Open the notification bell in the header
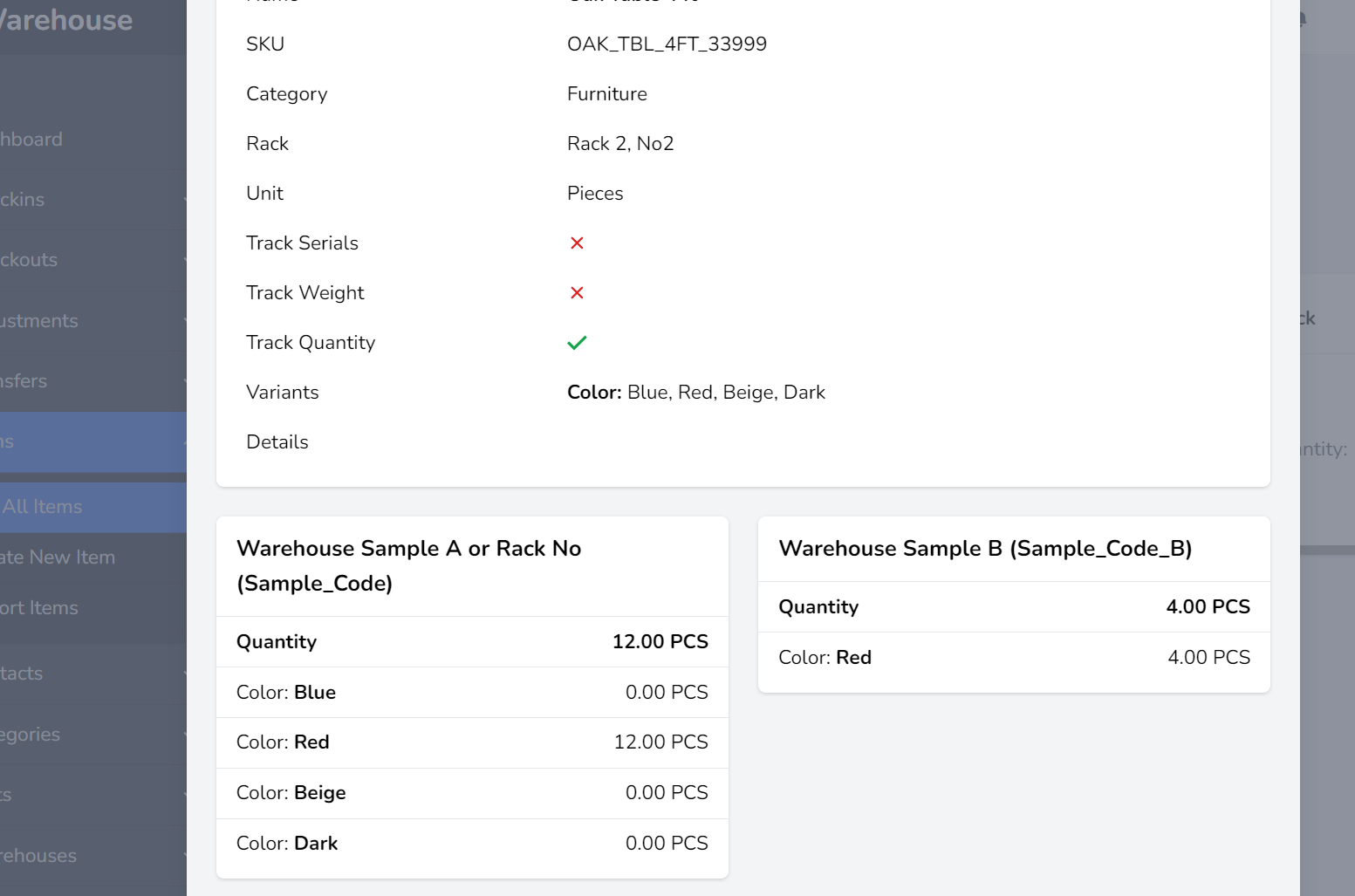The height and width of the screenshot is (896, 1355). point(1304,19)
